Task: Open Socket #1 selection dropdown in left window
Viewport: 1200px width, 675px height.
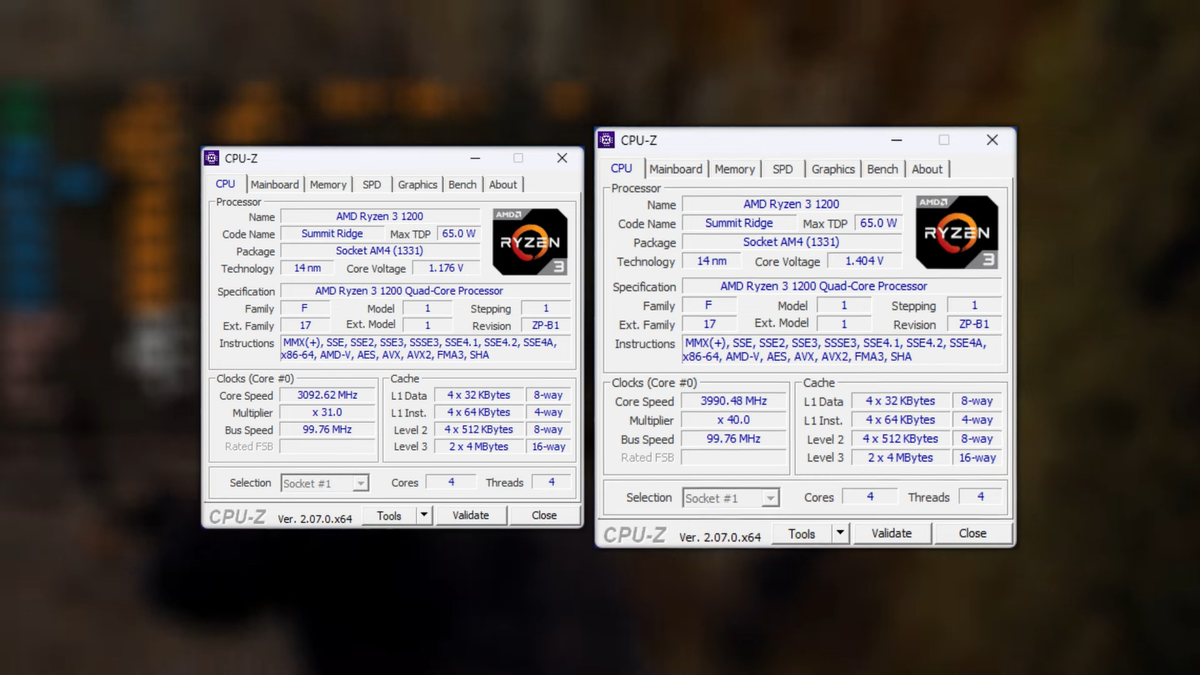Action: (x=324, y=483)
